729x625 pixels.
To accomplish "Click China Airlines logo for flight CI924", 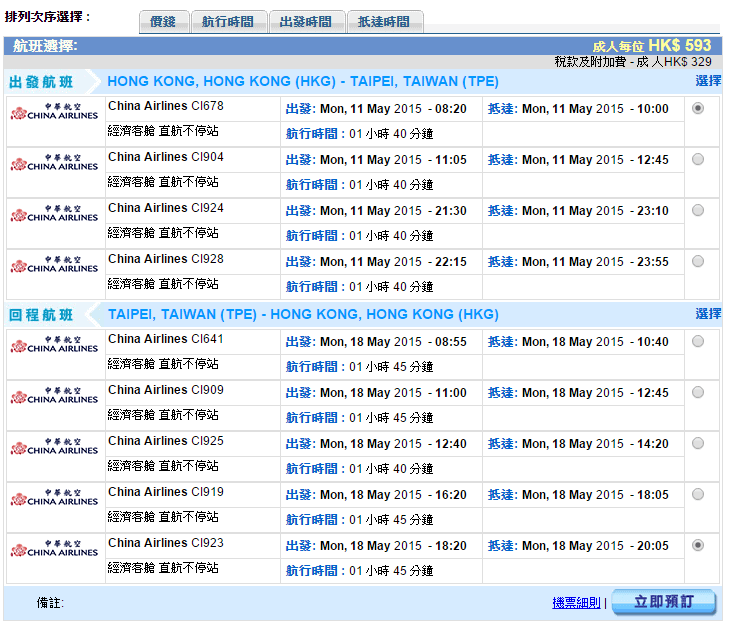I will coord(54,212).
